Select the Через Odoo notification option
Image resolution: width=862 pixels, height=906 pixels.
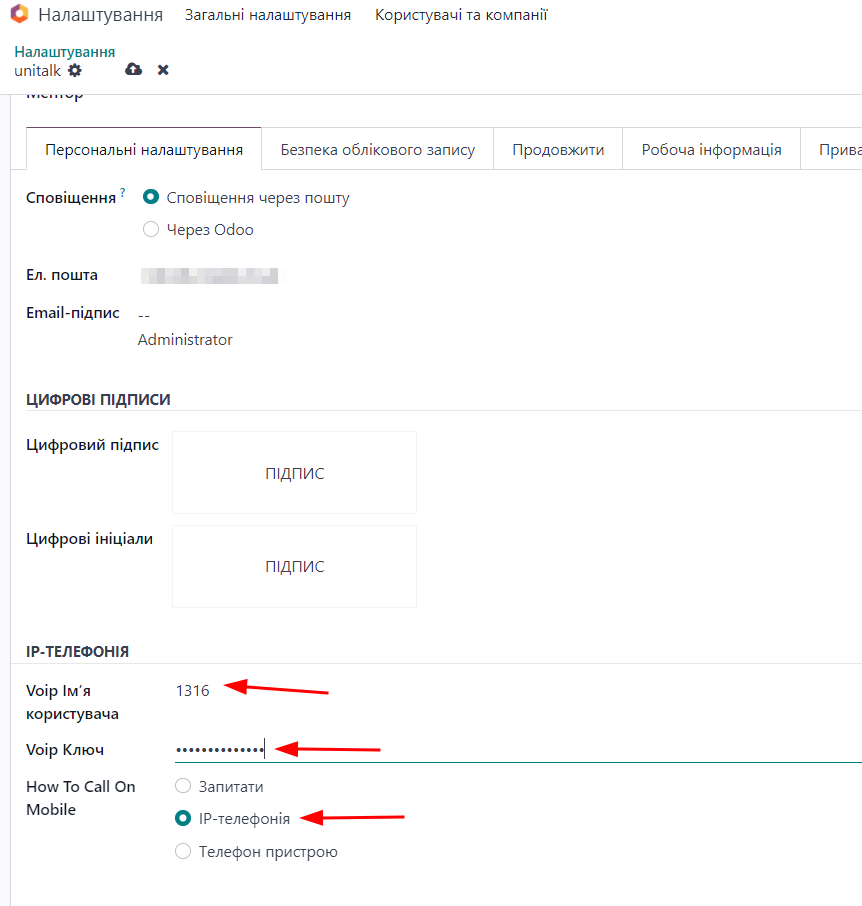[x=152, y=230]
